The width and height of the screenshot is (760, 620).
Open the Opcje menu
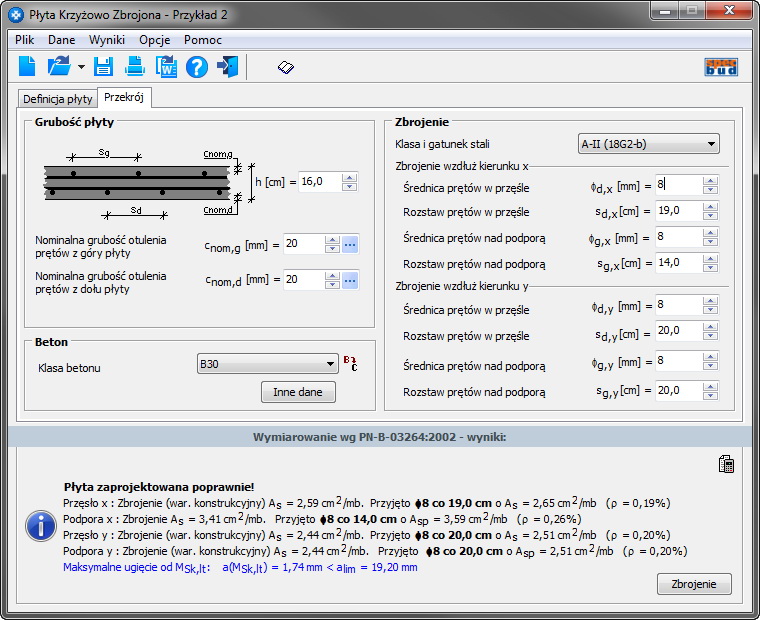tap(154, 40)
